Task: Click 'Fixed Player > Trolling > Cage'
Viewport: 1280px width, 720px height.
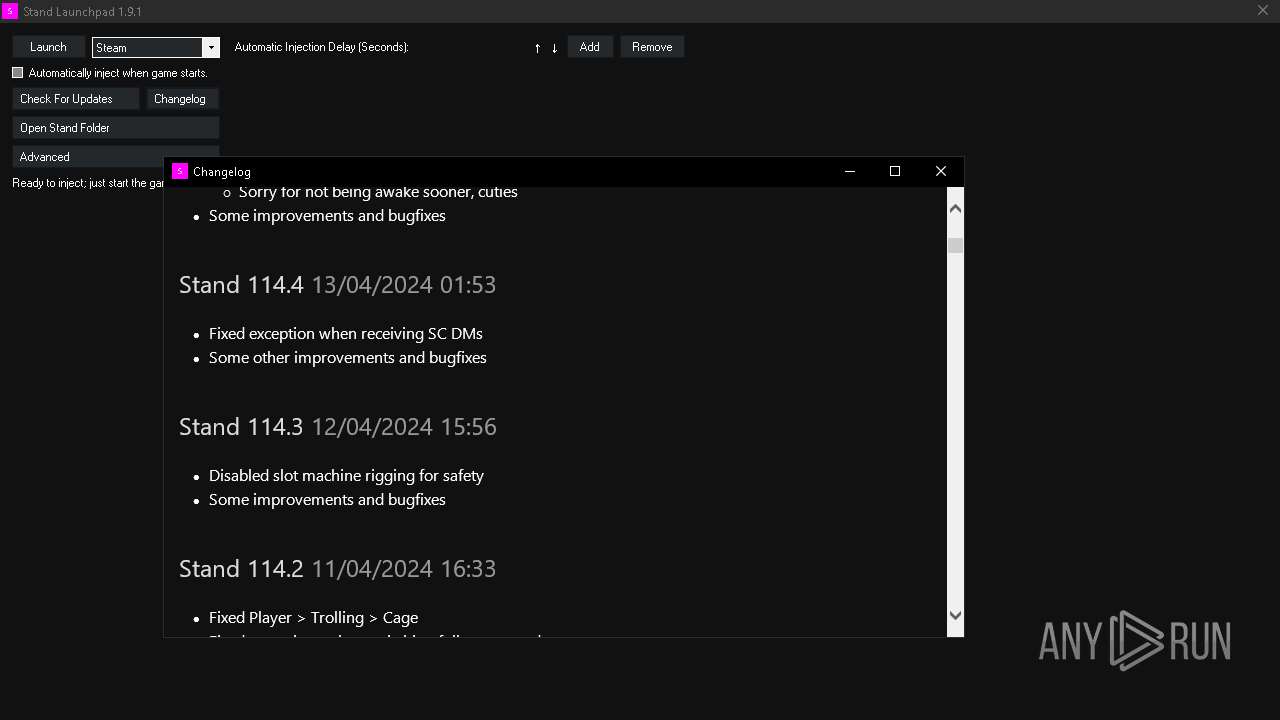Action: (313, 618)
